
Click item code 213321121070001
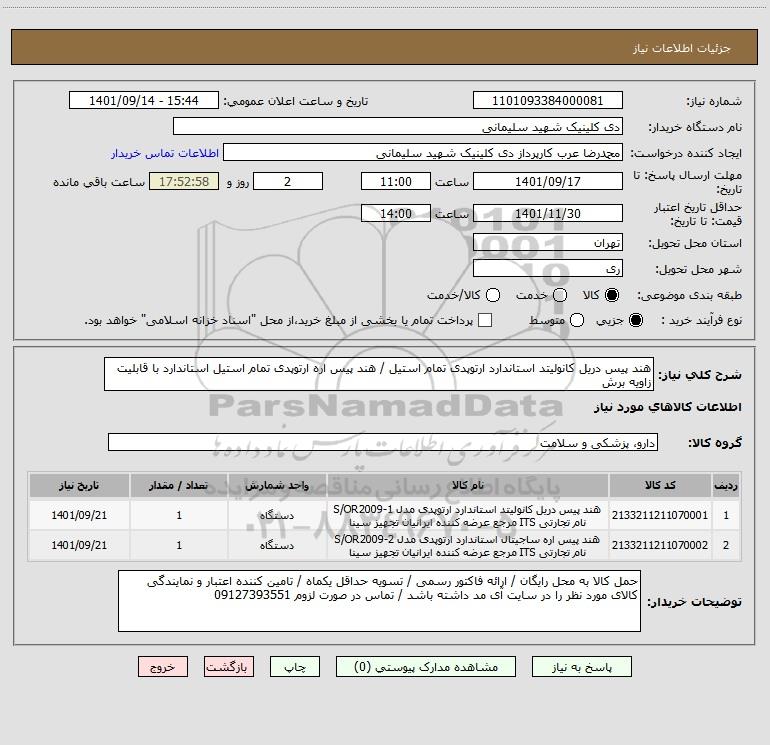click(x=660, y=515)
